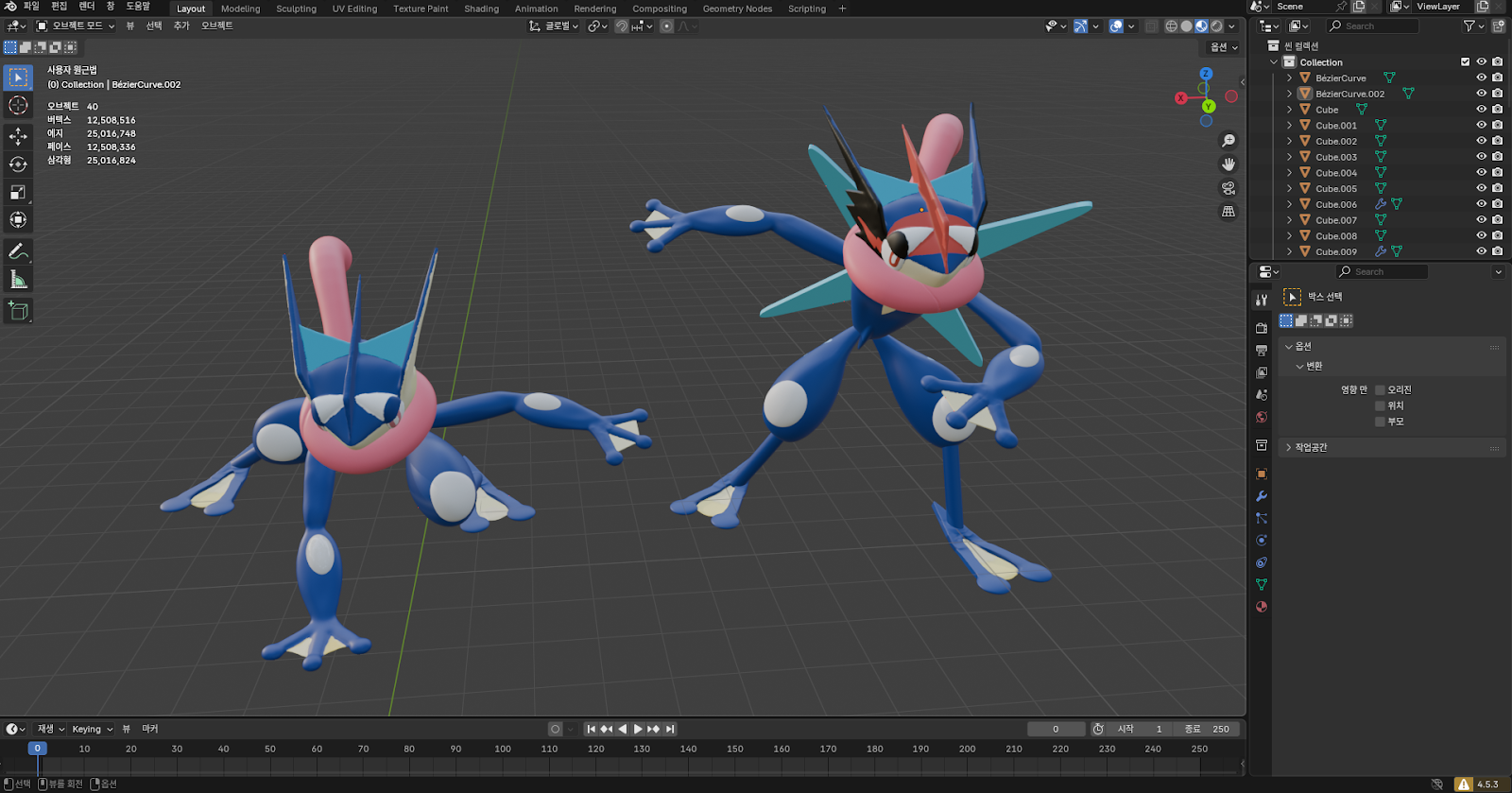Disable rendering for Cube.005 via camera icon
Image resolution: width=1512 pixels, height=793 pixels.
(x=1498, y=188)
